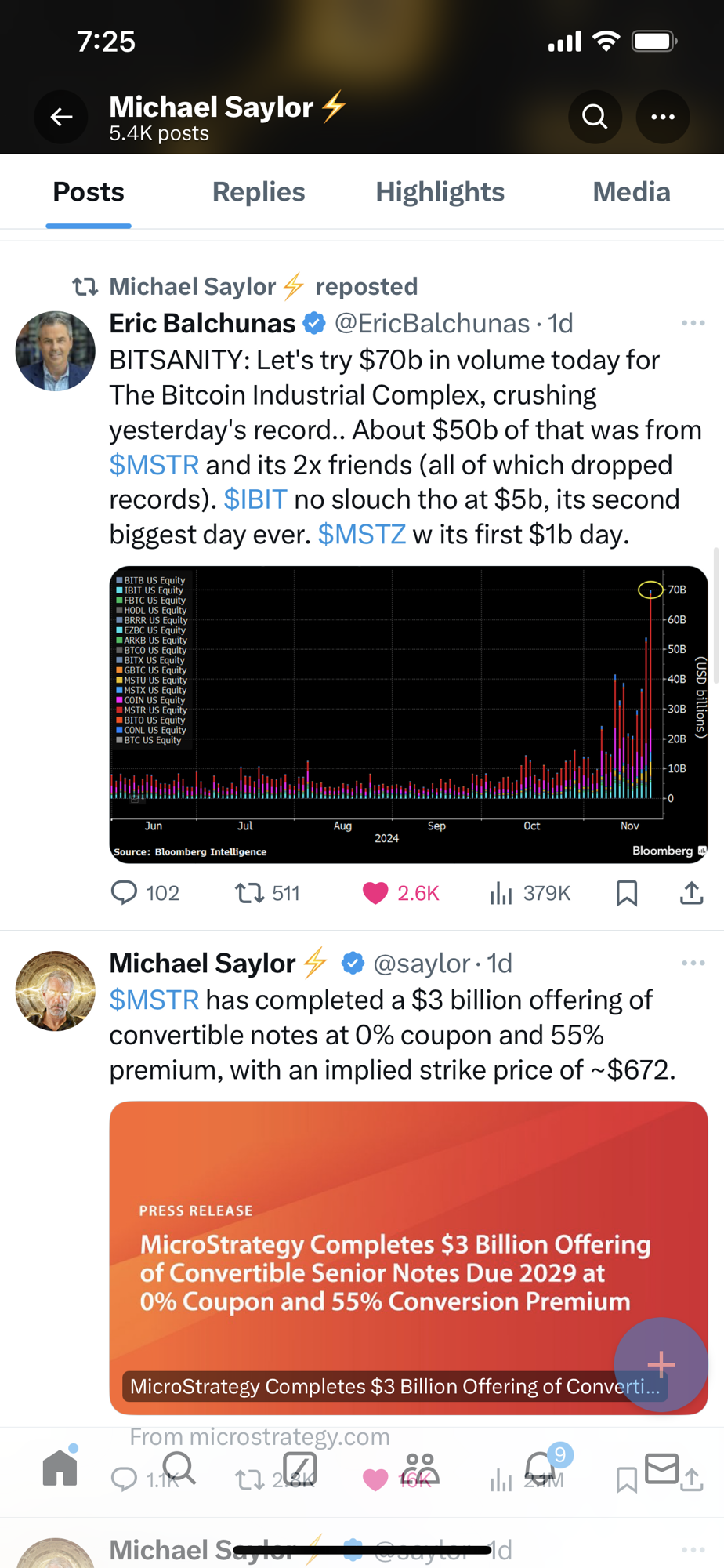Switch to the Media tab
The height and width of the screenshot is (1568, 724).
pos(632,192)
